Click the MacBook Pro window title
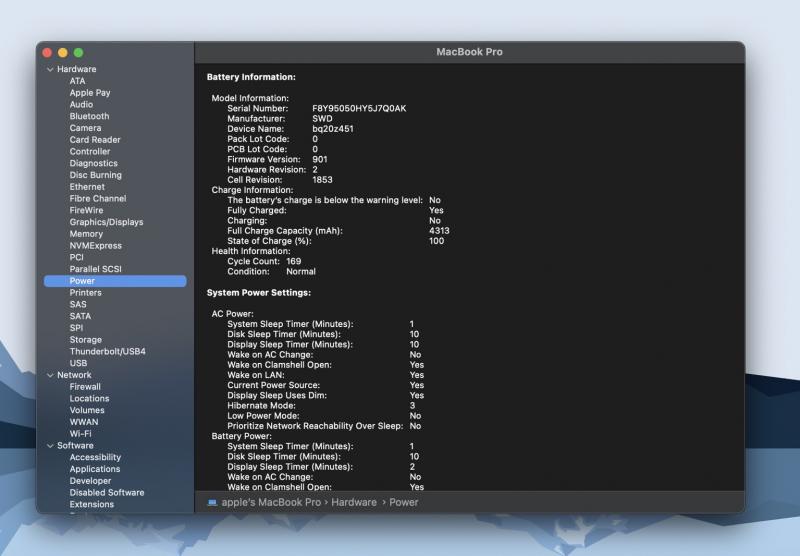800x556 pixels. click(469, 52)
